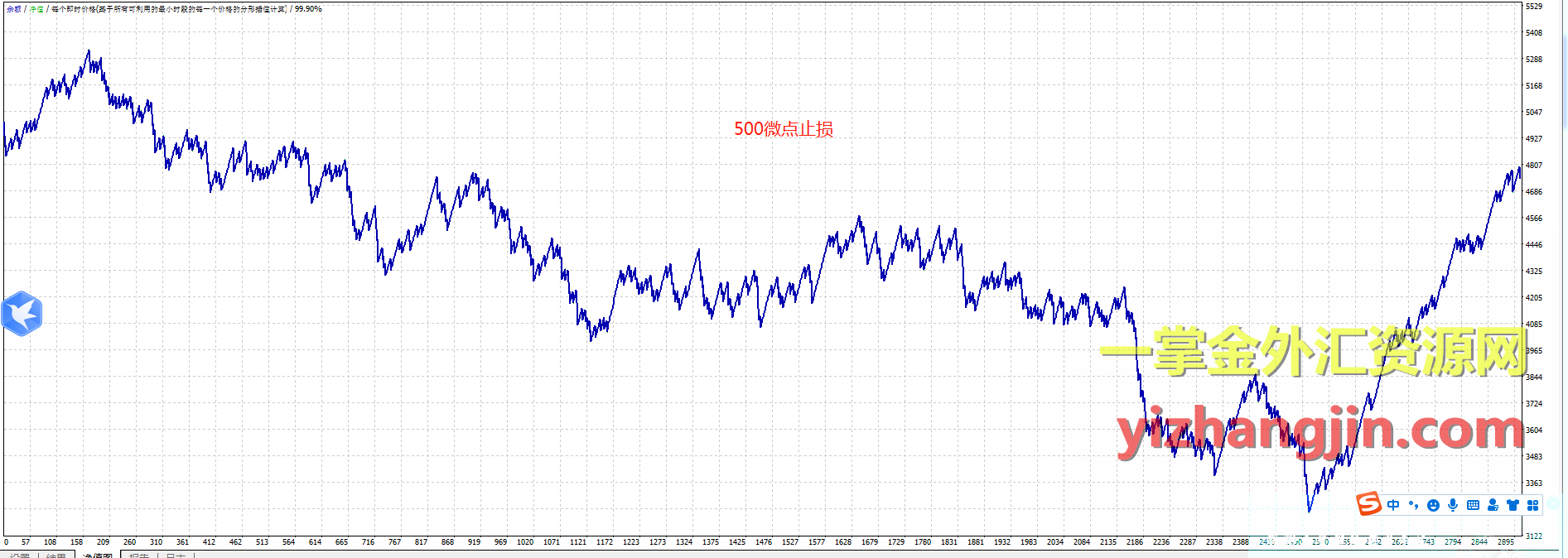The height and width of the screenshot is (558, 1568).
Task: Click the 2895 label on the horizontal axis
Action: 1506,542
